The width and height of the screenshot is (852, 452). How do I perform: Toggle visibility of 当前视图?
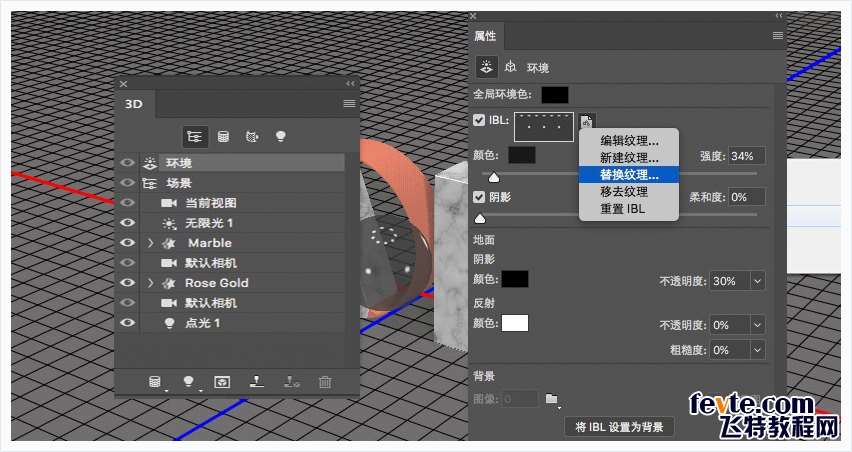128,203
